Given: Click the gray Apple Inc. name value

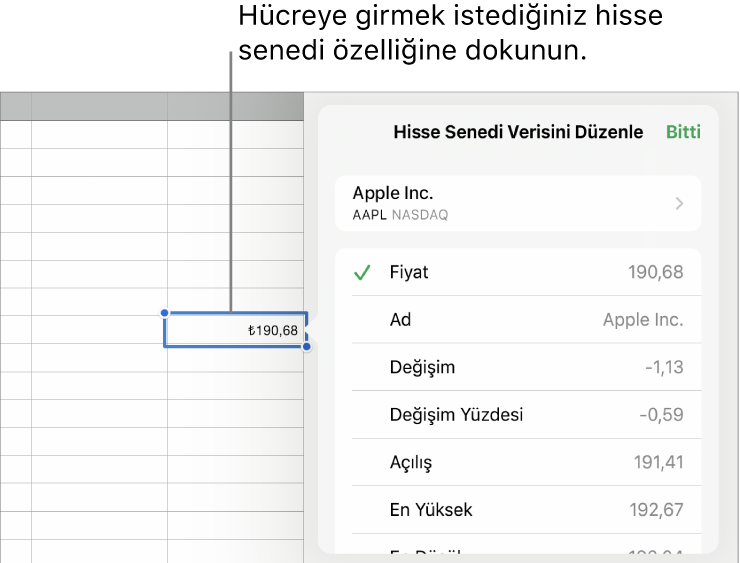Looking at the screenshot, I should tap(643, 319).
